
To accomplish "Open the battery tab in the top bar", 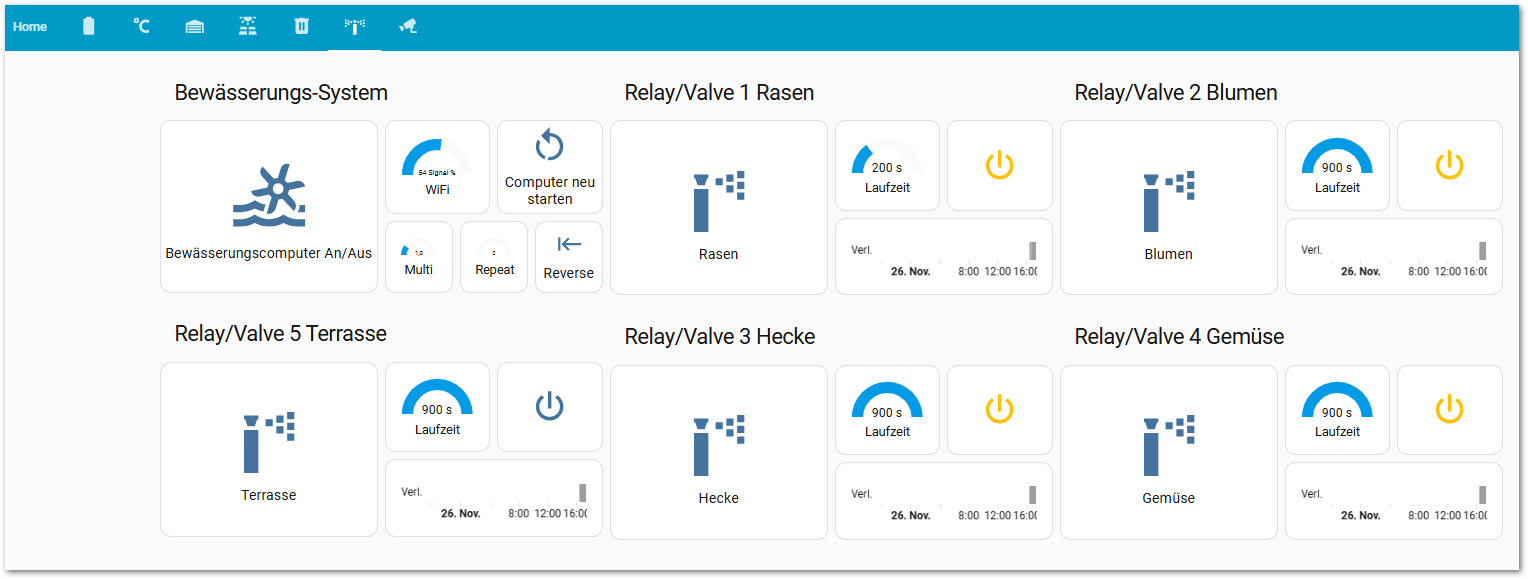I will (x=89, y=26).
